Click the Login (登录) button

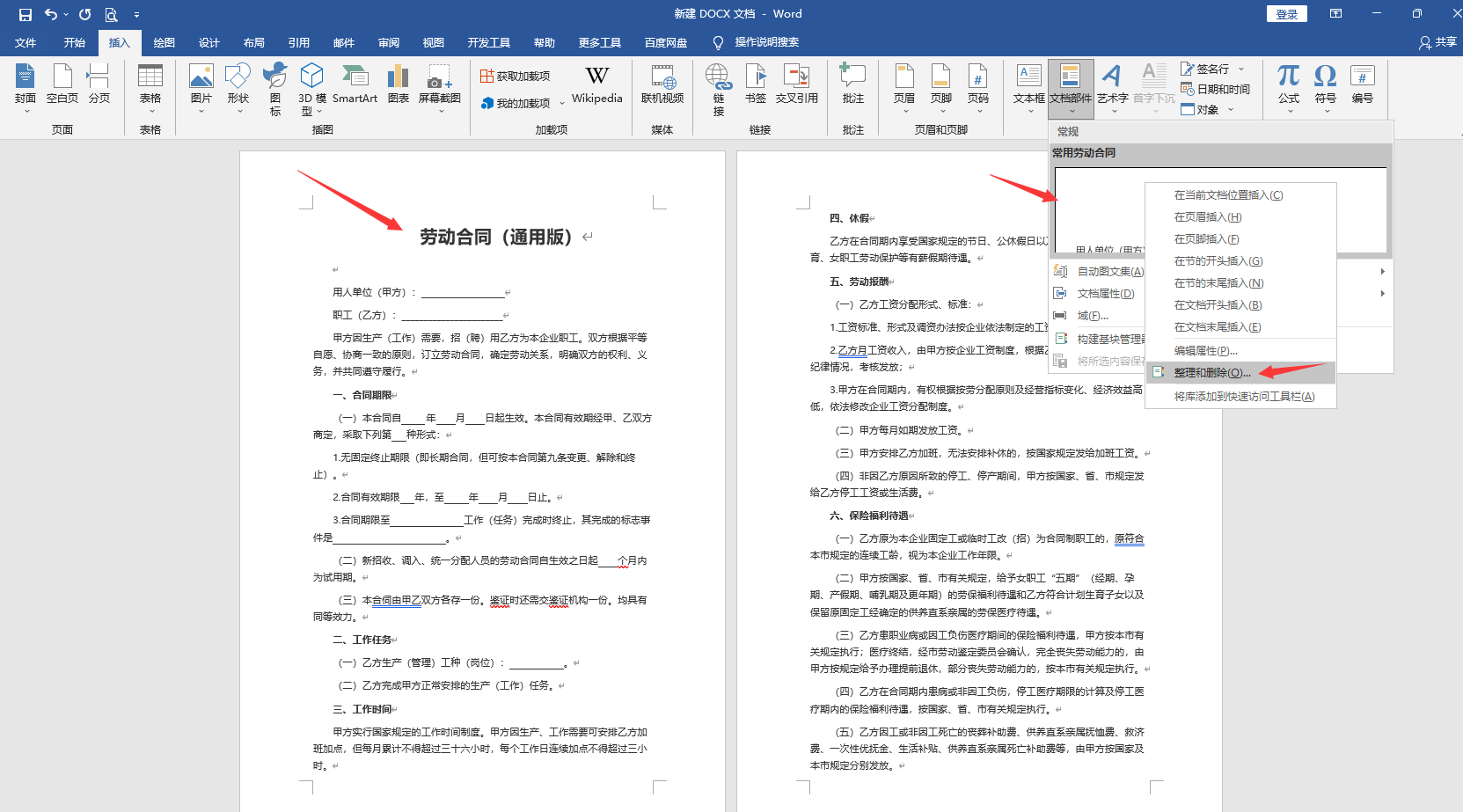(1286, 14)
